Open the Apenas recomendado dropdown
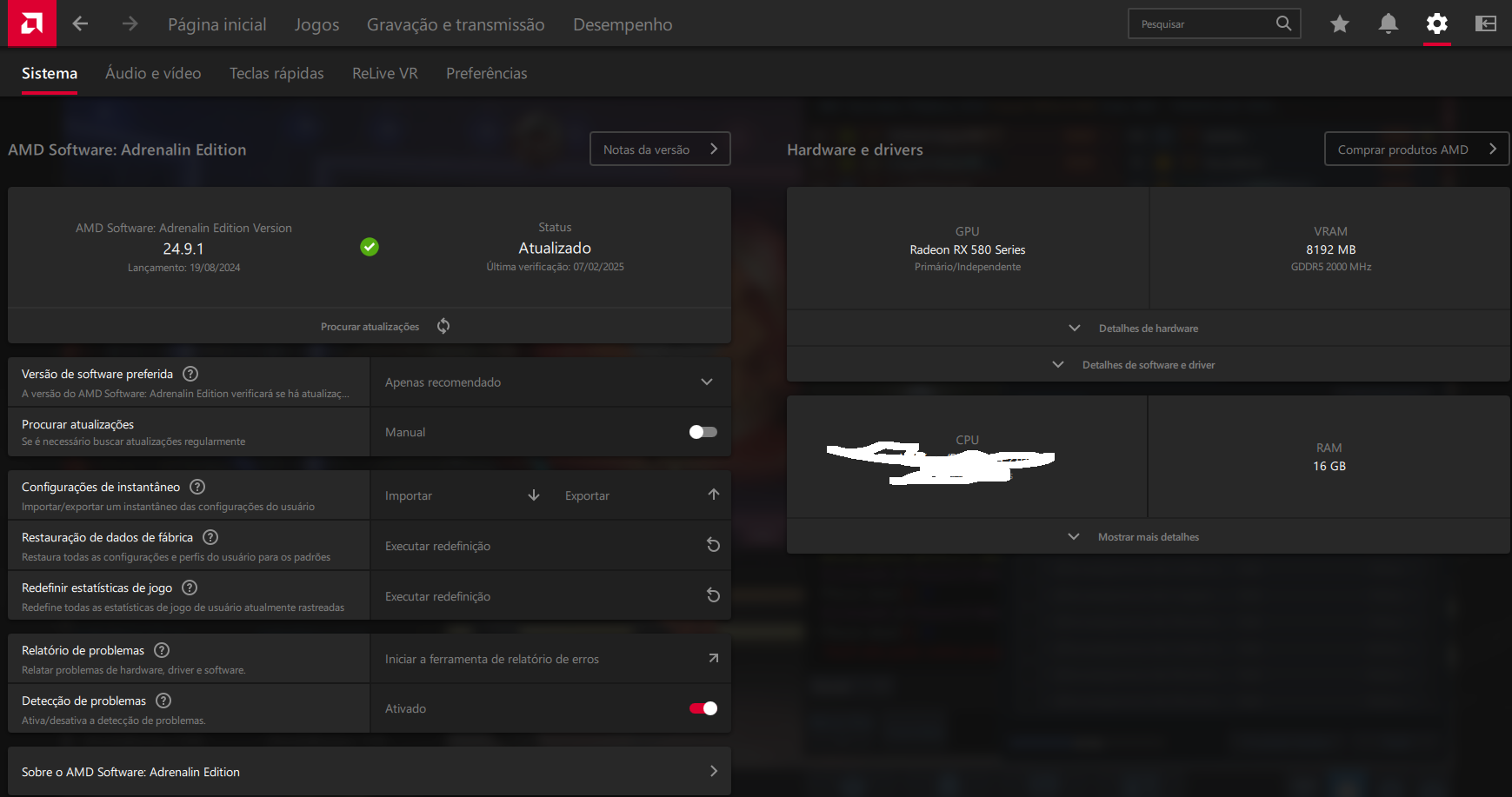 550,382
